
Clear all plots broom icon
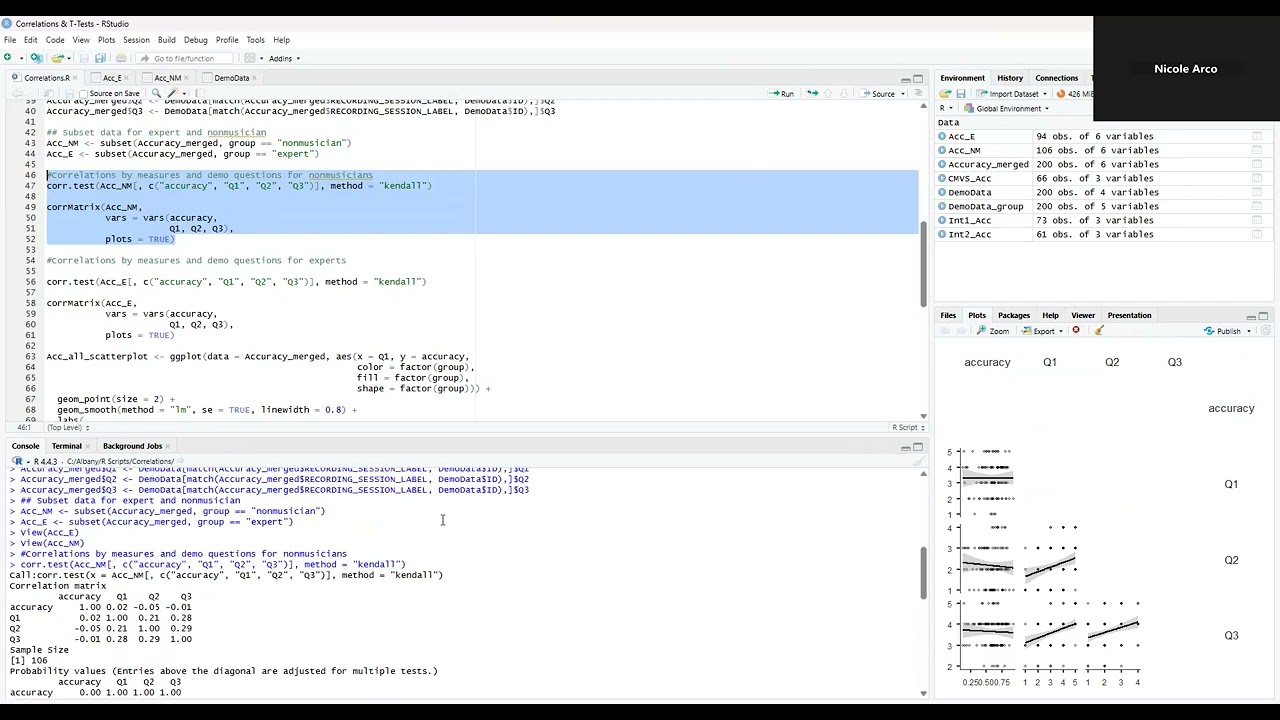pyautogui.click(x=1099, y=331)
